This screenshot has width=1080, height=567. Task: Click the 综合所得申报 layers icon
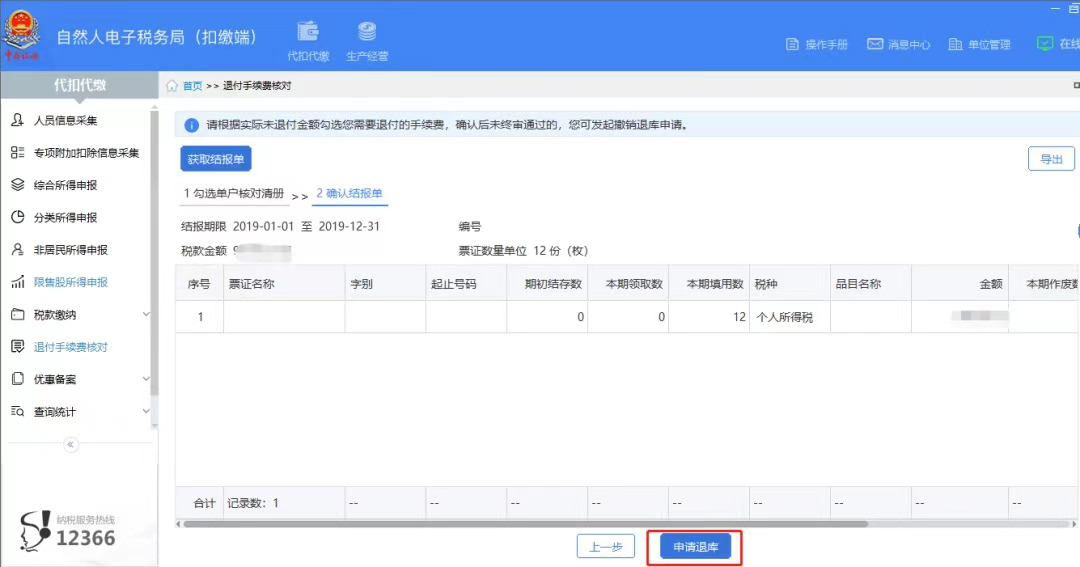tap(18, 185)
